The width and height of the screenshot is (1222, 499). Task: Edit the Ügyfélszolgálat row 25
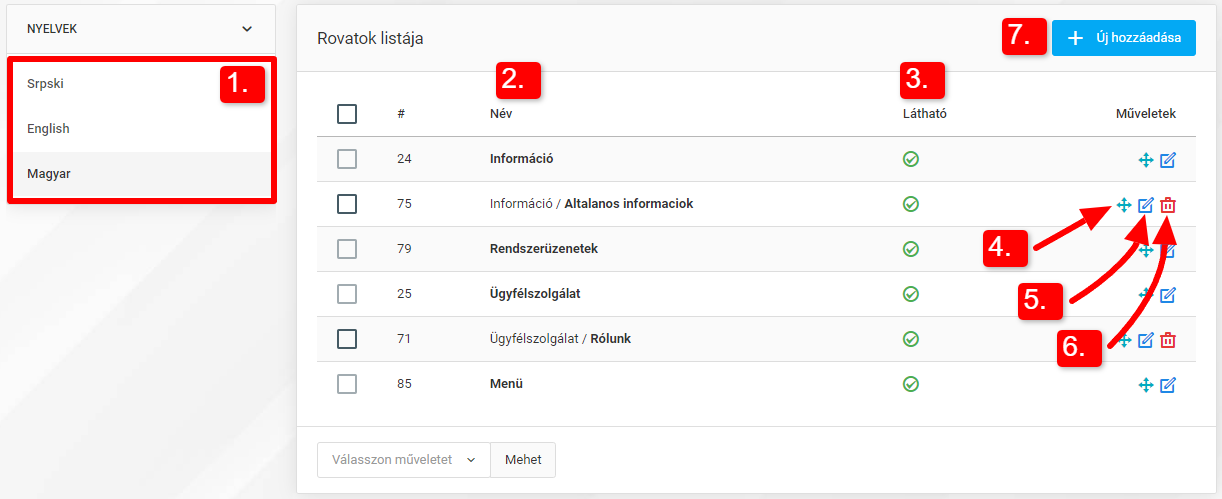click(1168, 295)
